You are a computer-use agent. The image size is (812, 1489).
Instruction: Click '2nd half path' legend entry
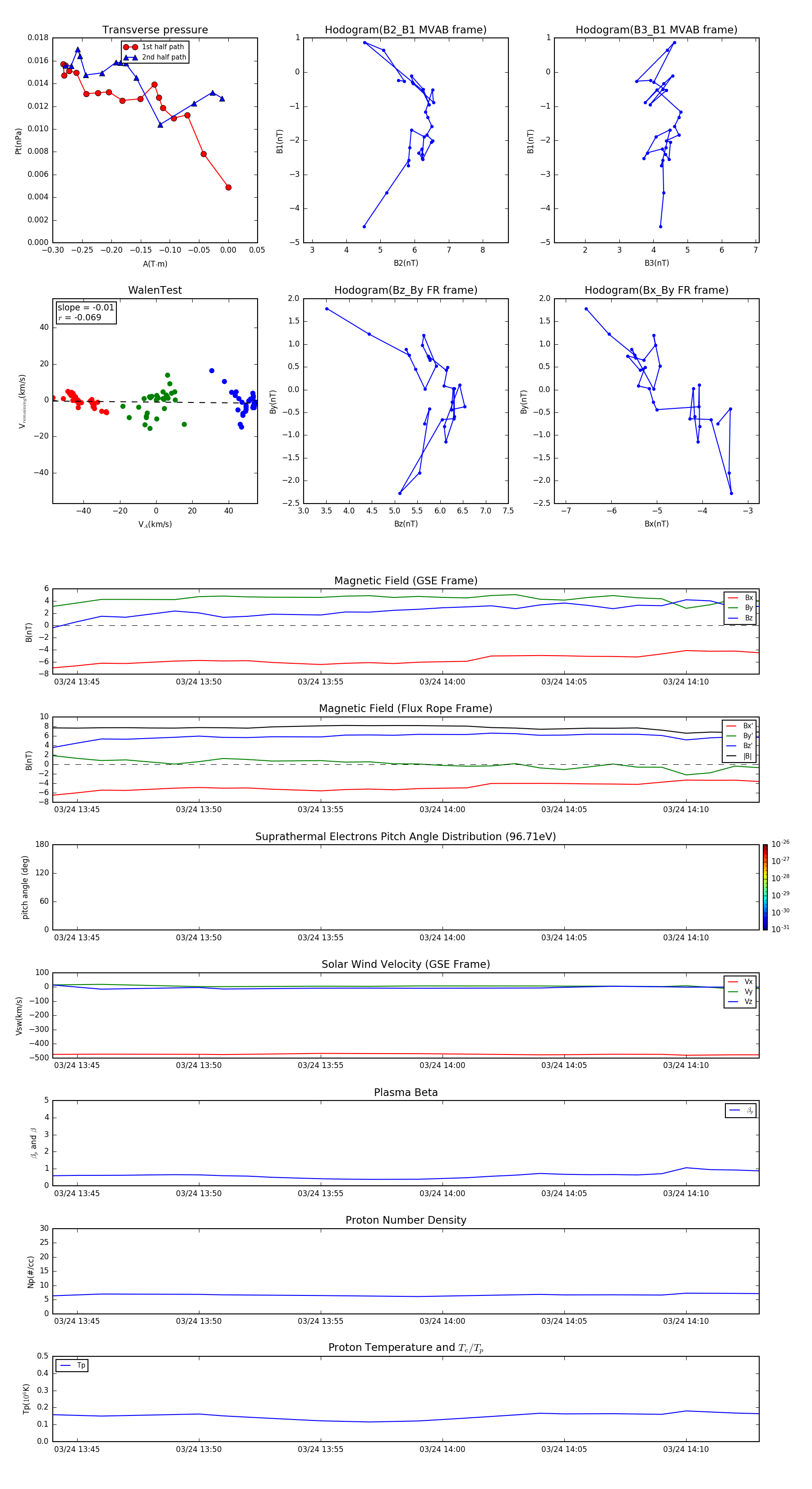(x=154, y=57)
